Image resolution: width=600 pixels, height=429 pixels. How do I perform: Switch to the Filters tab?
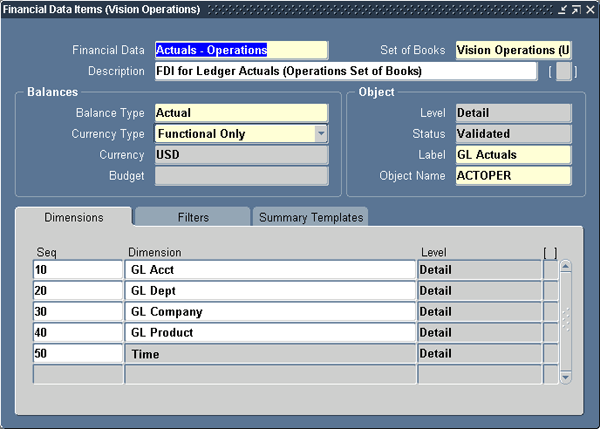click(193, 217)
